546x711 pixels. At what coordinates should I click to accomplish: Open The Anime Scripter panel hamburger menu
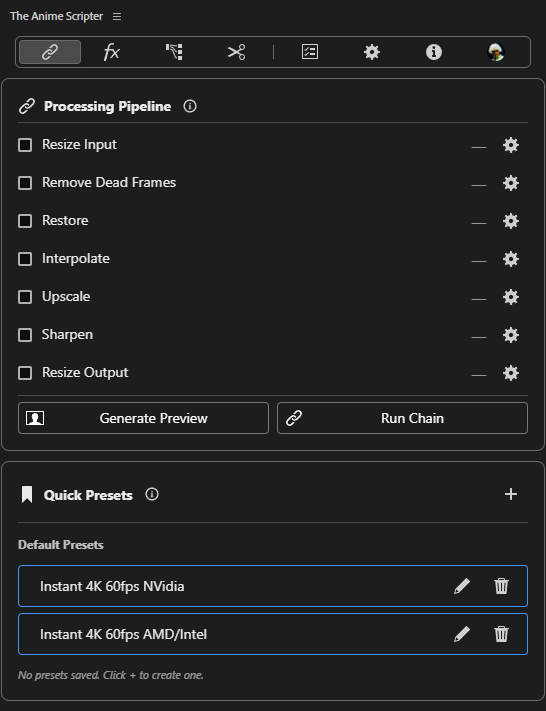click(x=117, y=16)
